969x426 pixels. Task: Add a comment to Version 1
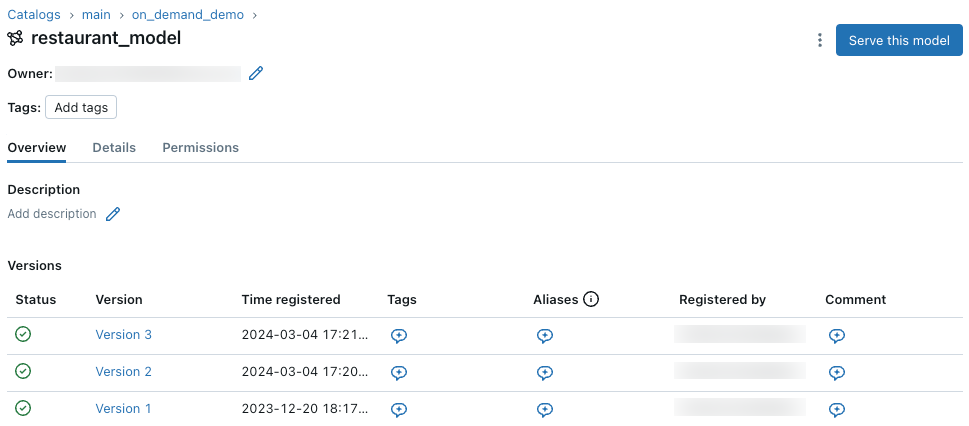pos(837,409)
